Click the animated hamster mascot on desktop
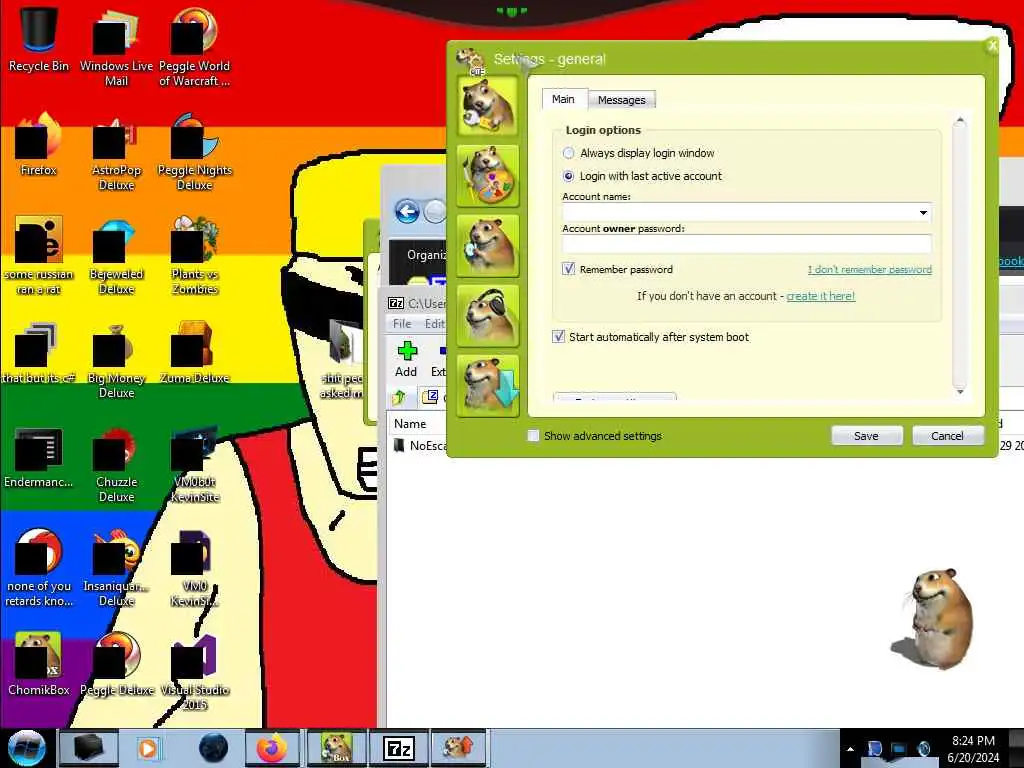This screenshot has width=1024, height=768. 932,618
